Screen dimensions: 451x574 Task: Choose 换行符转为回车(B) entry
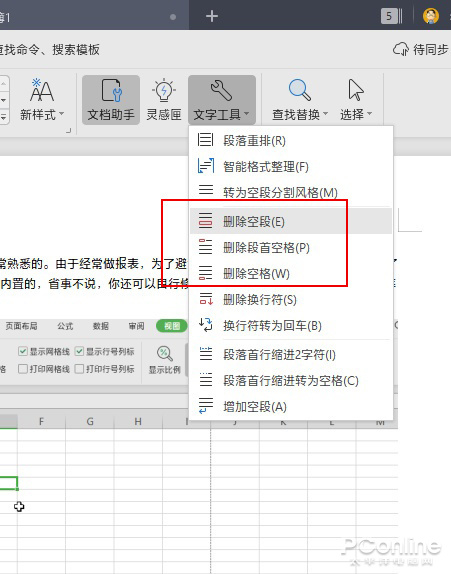[x=291, y=325]
